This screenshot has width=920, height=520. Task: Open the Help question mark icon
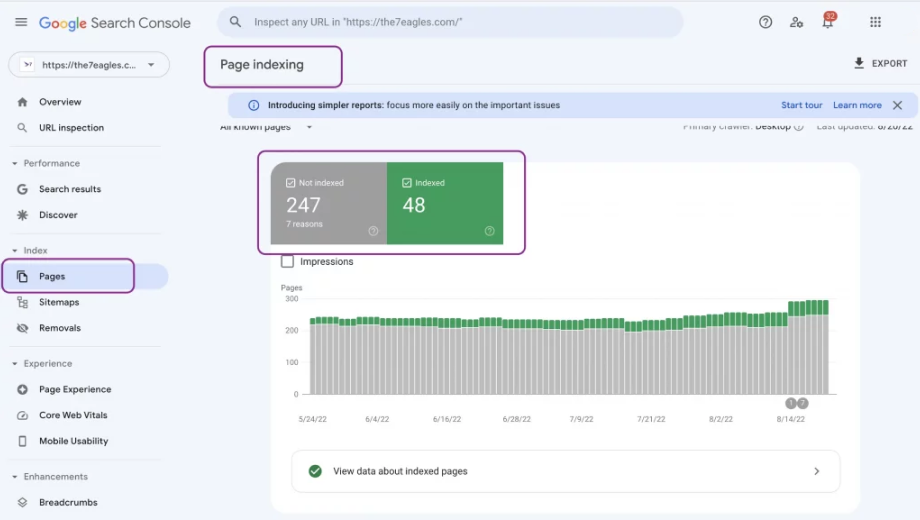[x=765, y=22]
